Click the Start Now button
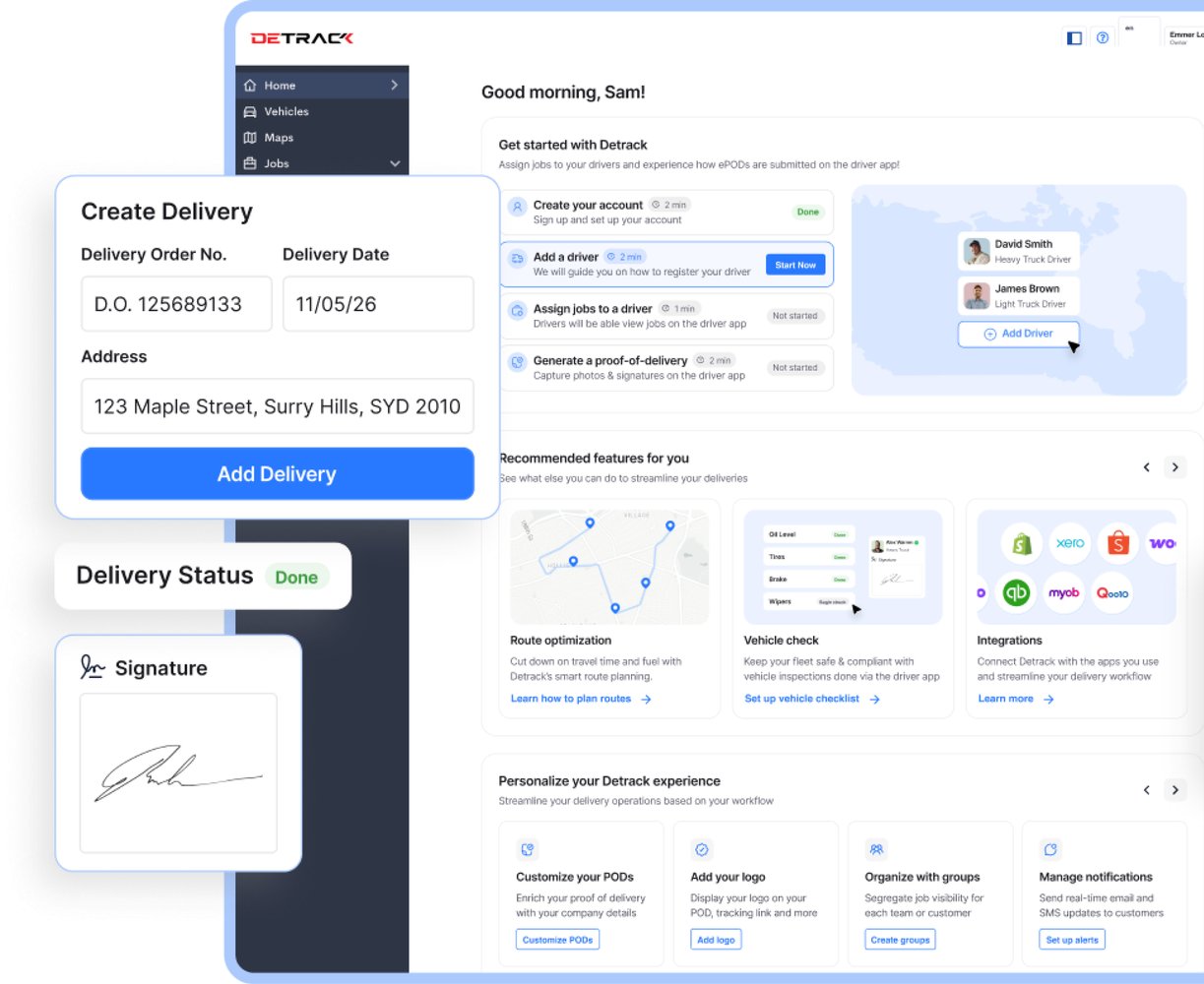1204x984 pixels. [795, 265]
